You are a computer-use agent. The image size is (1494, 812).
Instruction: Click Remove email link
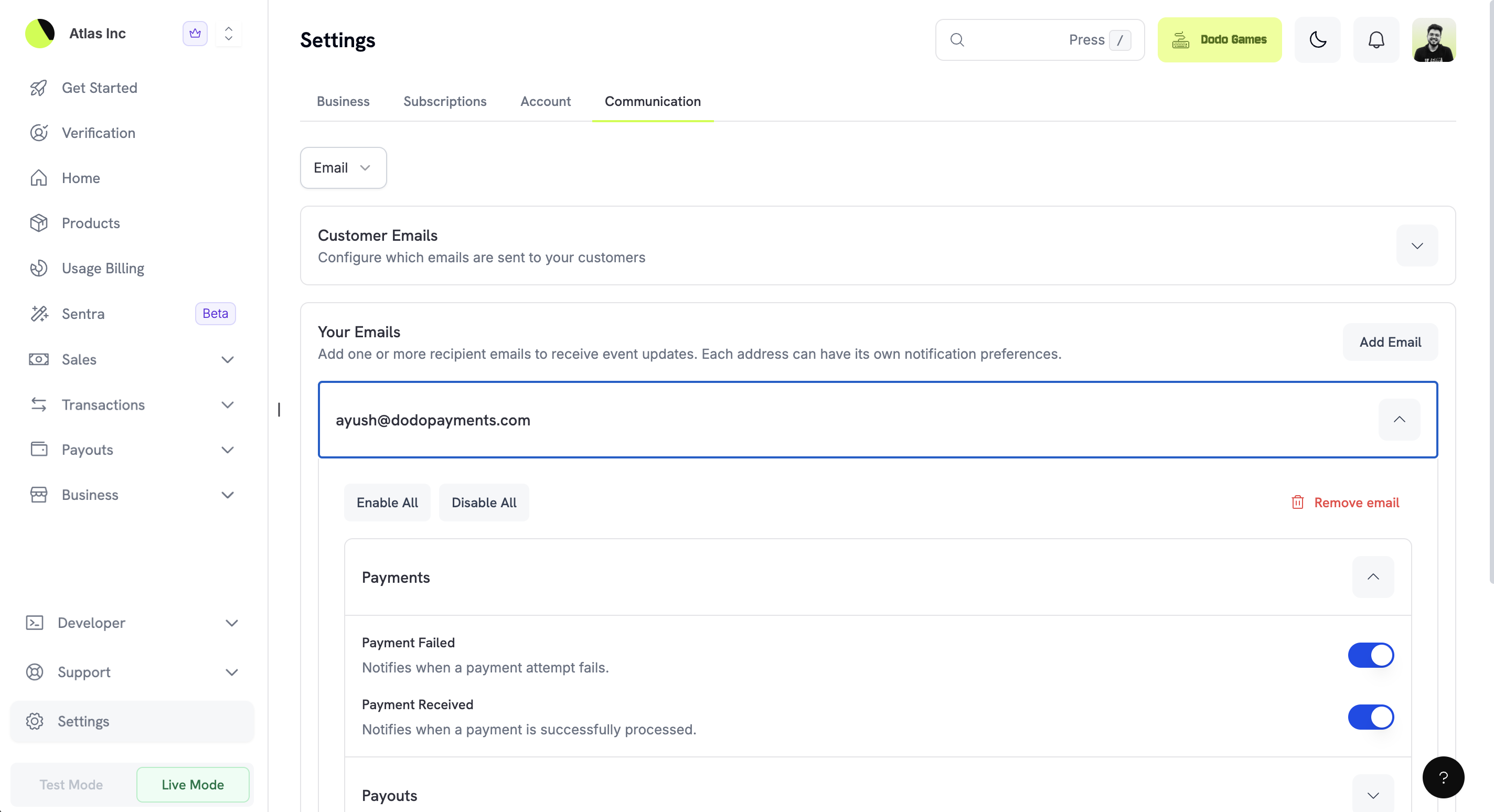coord(1345,503)
